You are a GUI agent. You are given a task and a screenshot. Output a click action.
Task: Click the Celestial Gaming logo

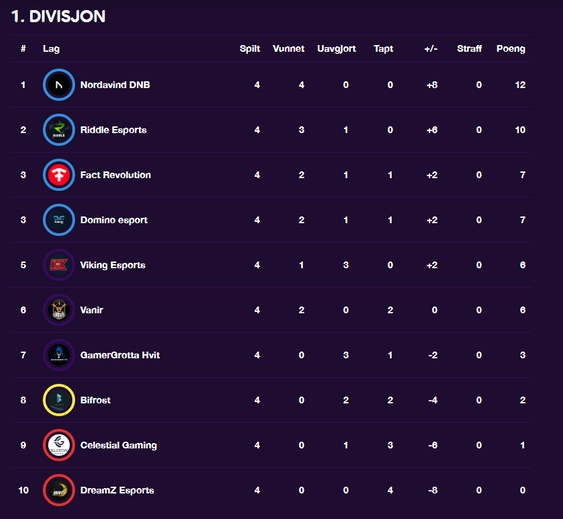coord(59,445)
